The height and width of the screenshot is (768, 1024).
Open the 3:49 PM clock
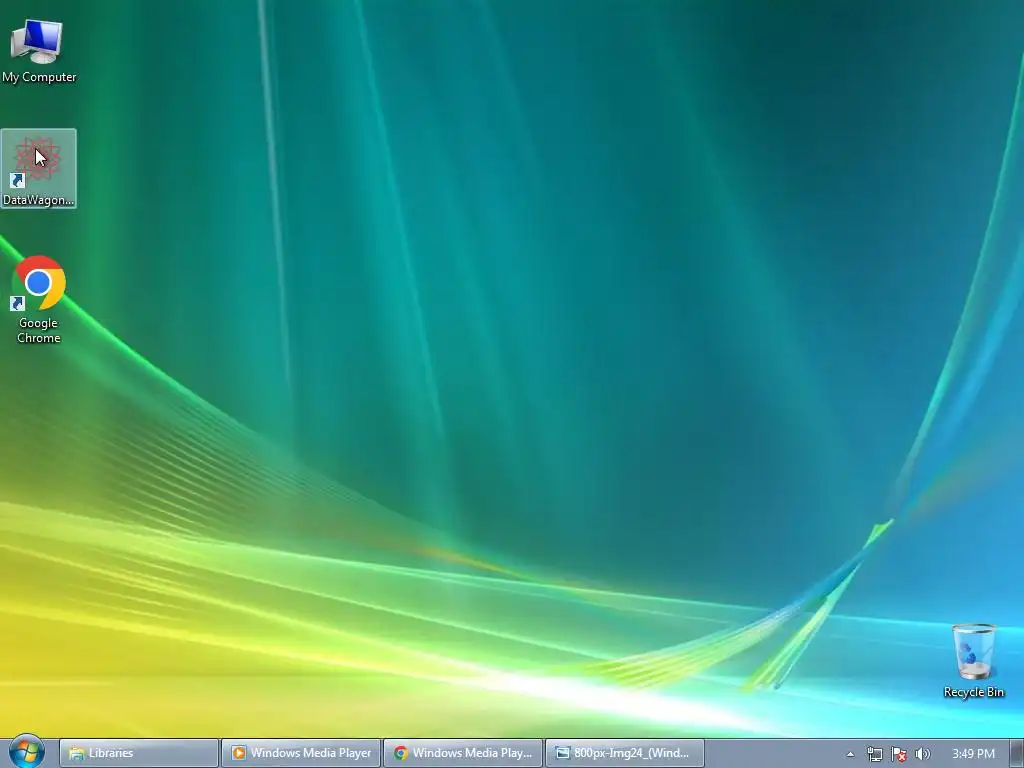[973, 754]
